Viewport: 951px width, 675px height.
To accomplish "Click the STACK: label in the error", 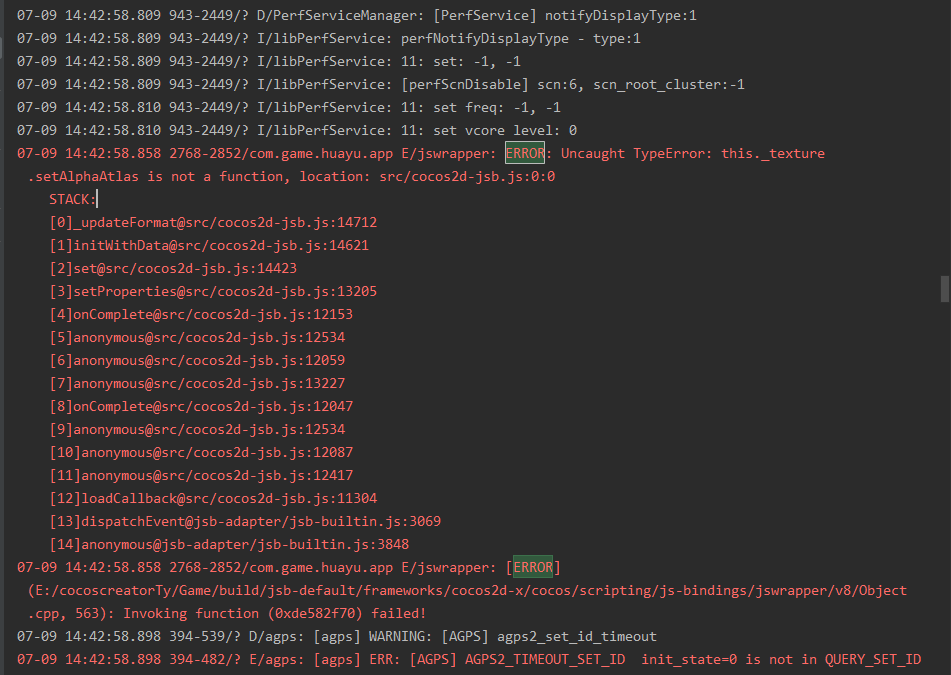I will pos(72,199).
